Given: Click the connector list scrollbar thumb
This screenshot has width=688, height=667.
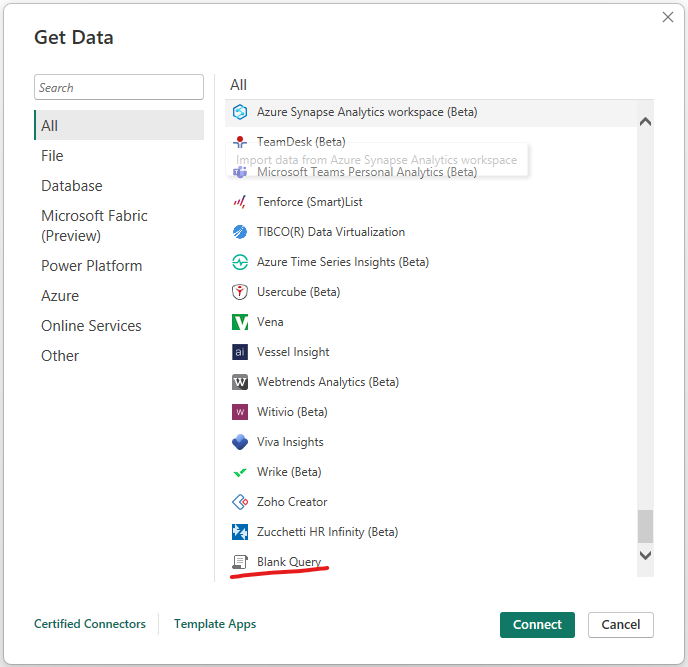Looking at the screenshot, I should 645,526.
